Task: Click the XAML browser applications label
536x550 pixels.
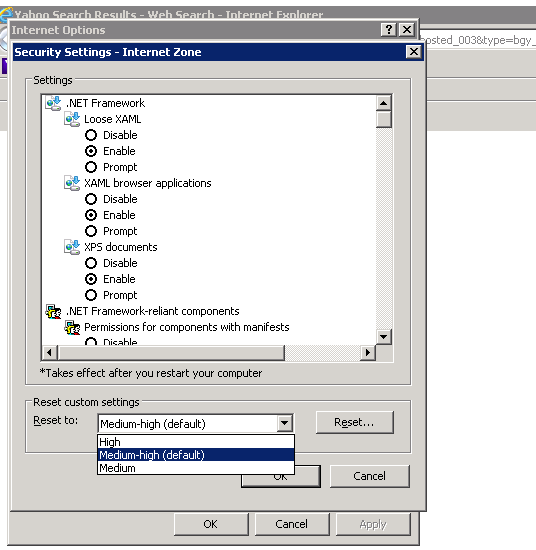Action: [148, 183]
